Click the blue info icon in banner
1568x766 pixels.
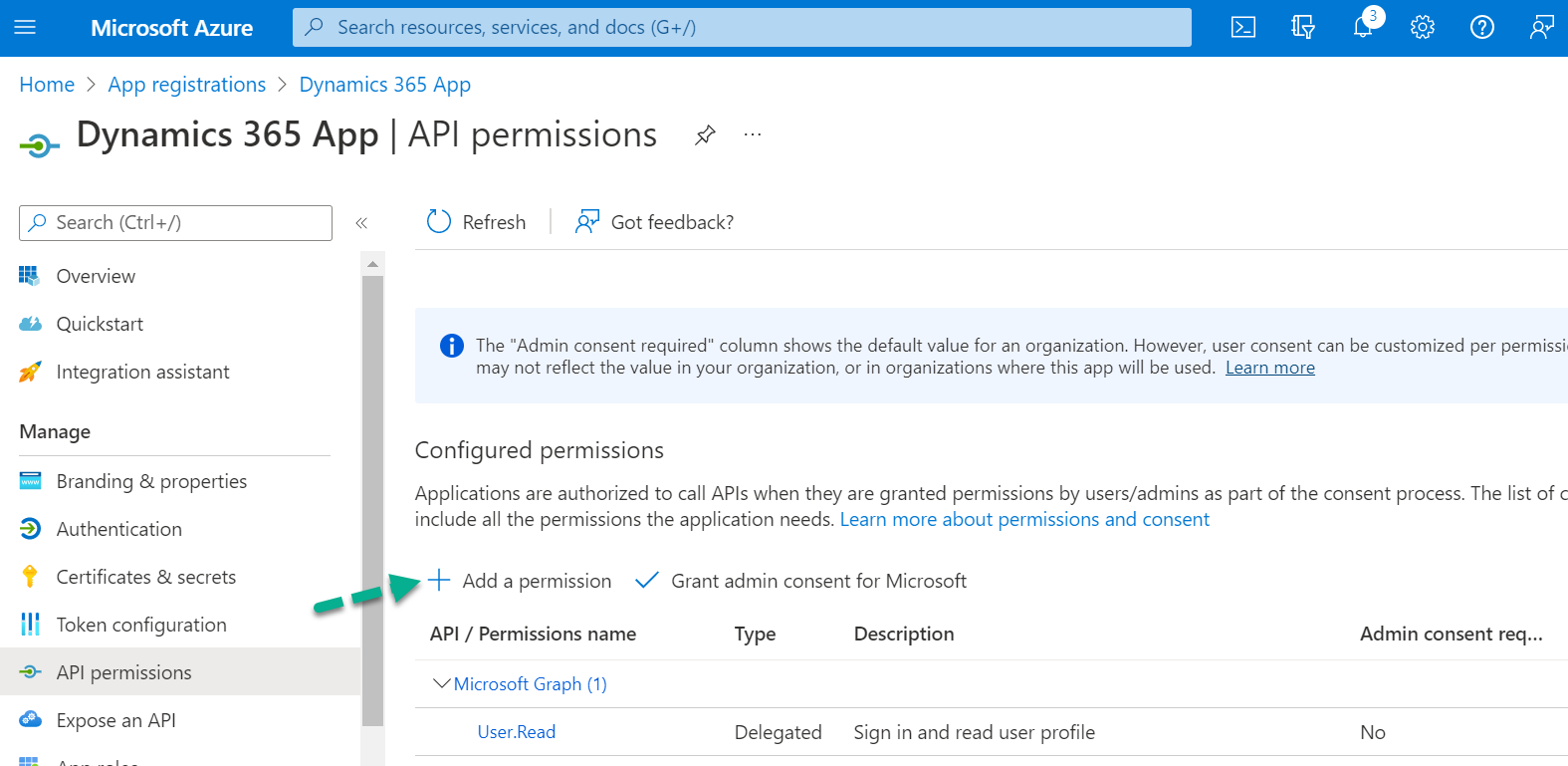(x=452, y=346)
